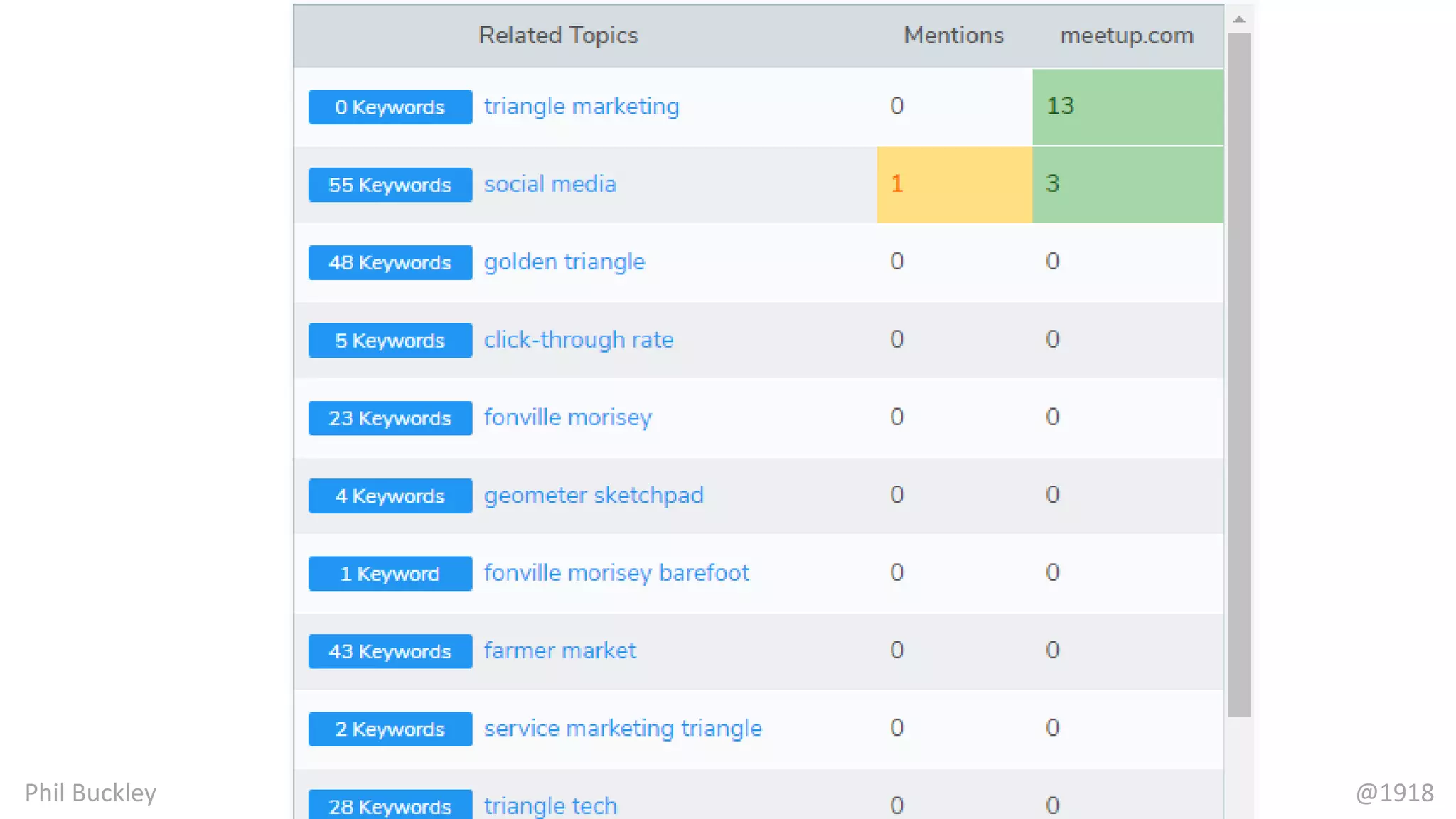Follow the 'social media' topic link
This screenshot has height=819, width=1456.
pyautogui.click(x=550, y=184)
